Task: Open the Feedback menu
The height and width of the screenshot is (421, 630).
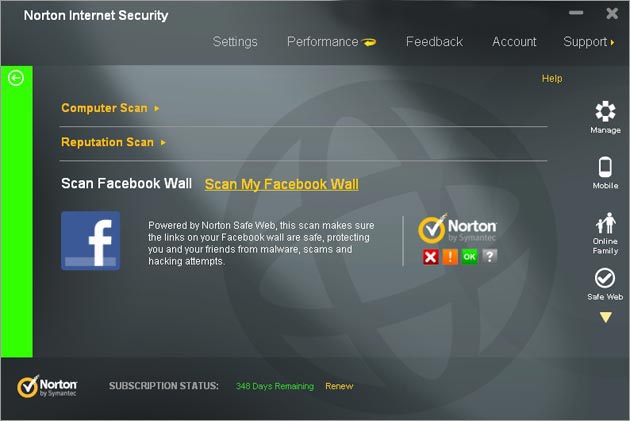Action: pos(434,42)
